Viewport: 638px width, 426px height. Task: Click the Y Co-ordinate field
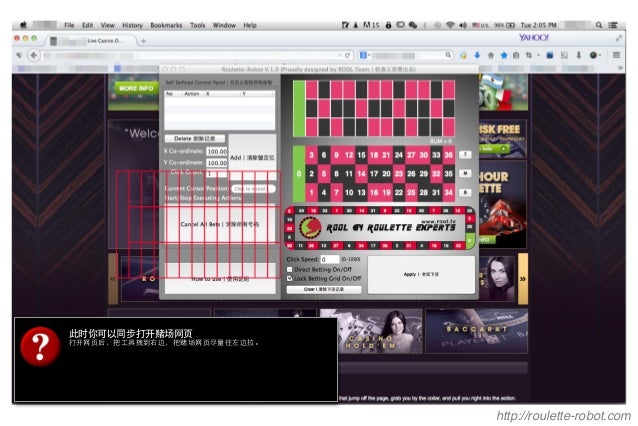click(217, 163)
